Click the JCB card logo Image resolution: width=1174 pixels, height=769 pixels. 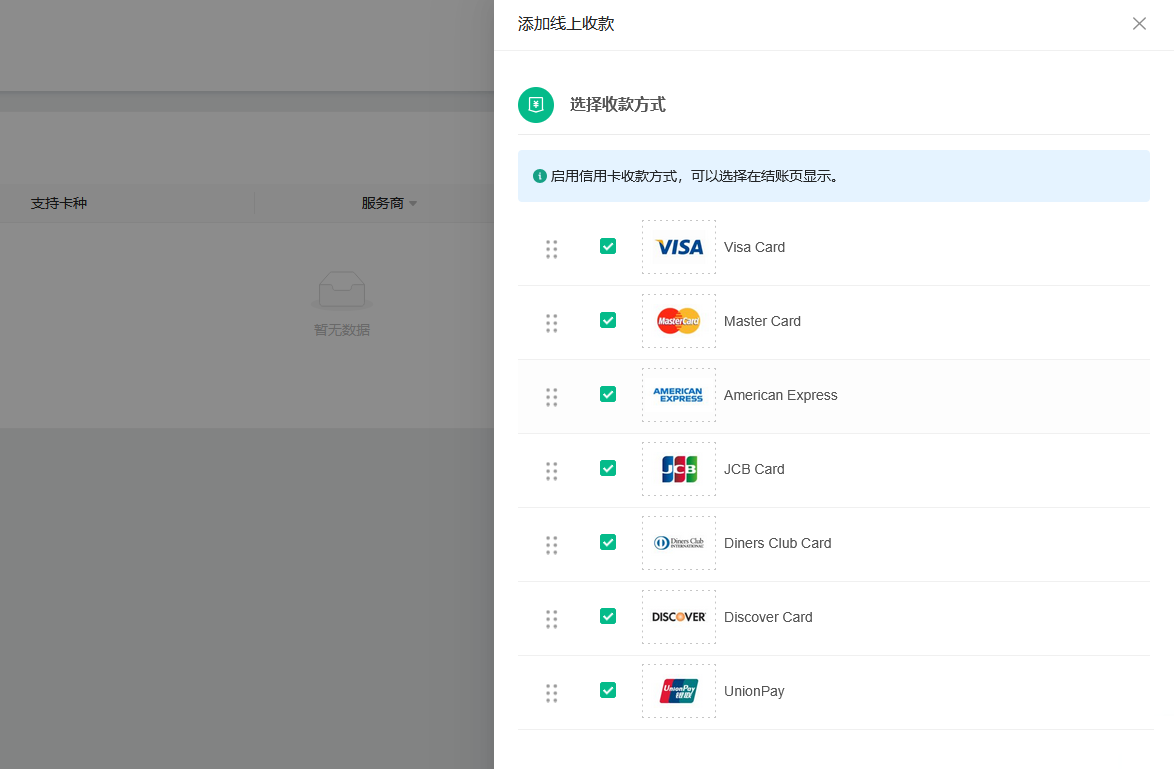679,469
